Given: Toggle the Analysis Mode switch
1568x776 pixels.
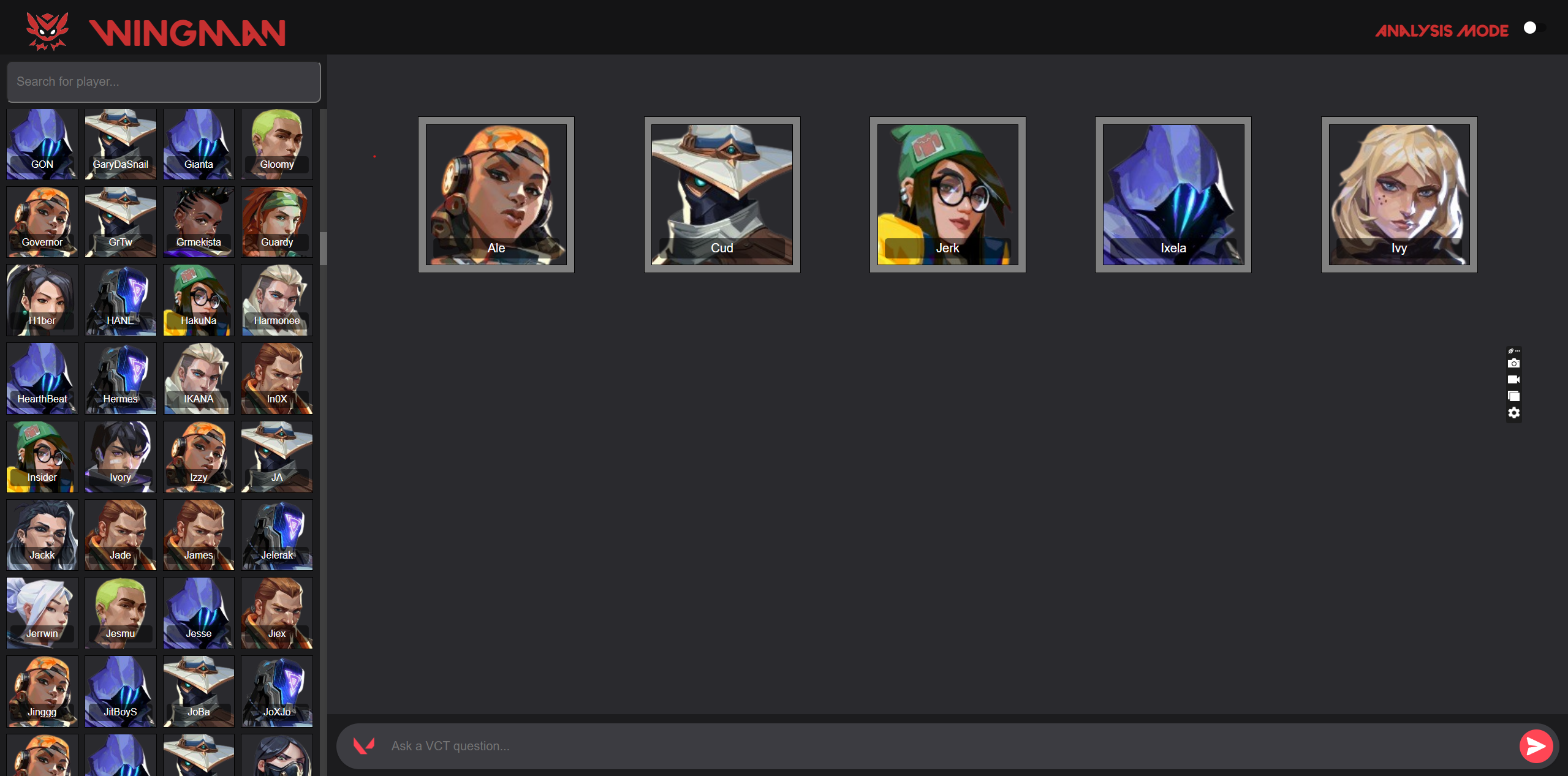Looking at the screenshot, I should (x=1535, y=28).
